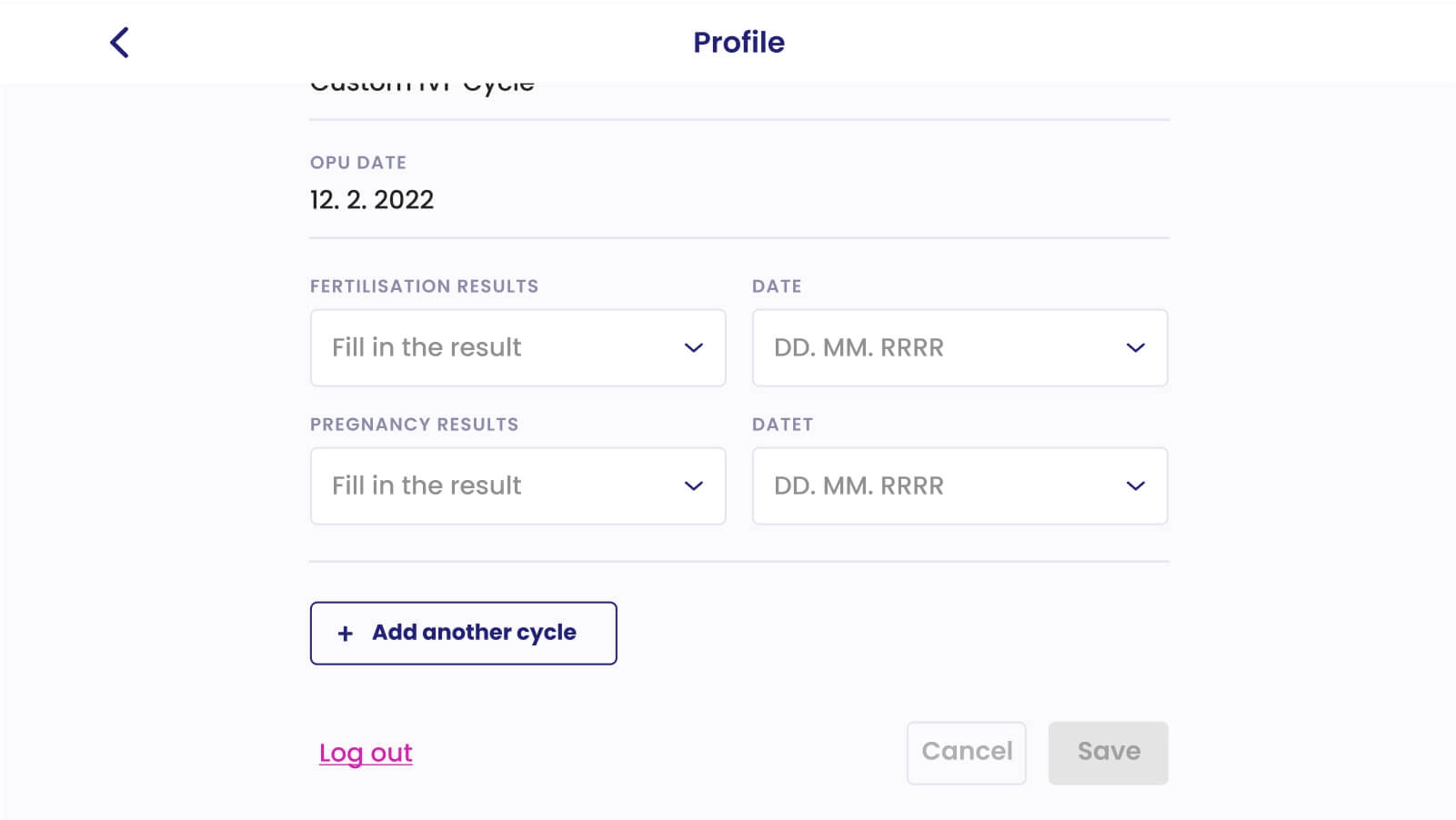Save the profile form
This screenshot has height=820, width=1456.
[1108, 753]
